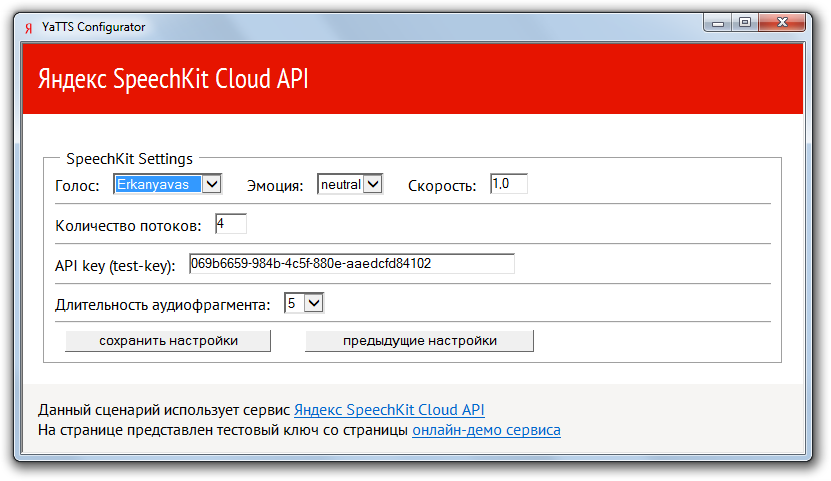Screen dimensions: 831x481
Task: Open the Длительность аудиофрагмента dropdown
Action: click(x=313, y=303)
